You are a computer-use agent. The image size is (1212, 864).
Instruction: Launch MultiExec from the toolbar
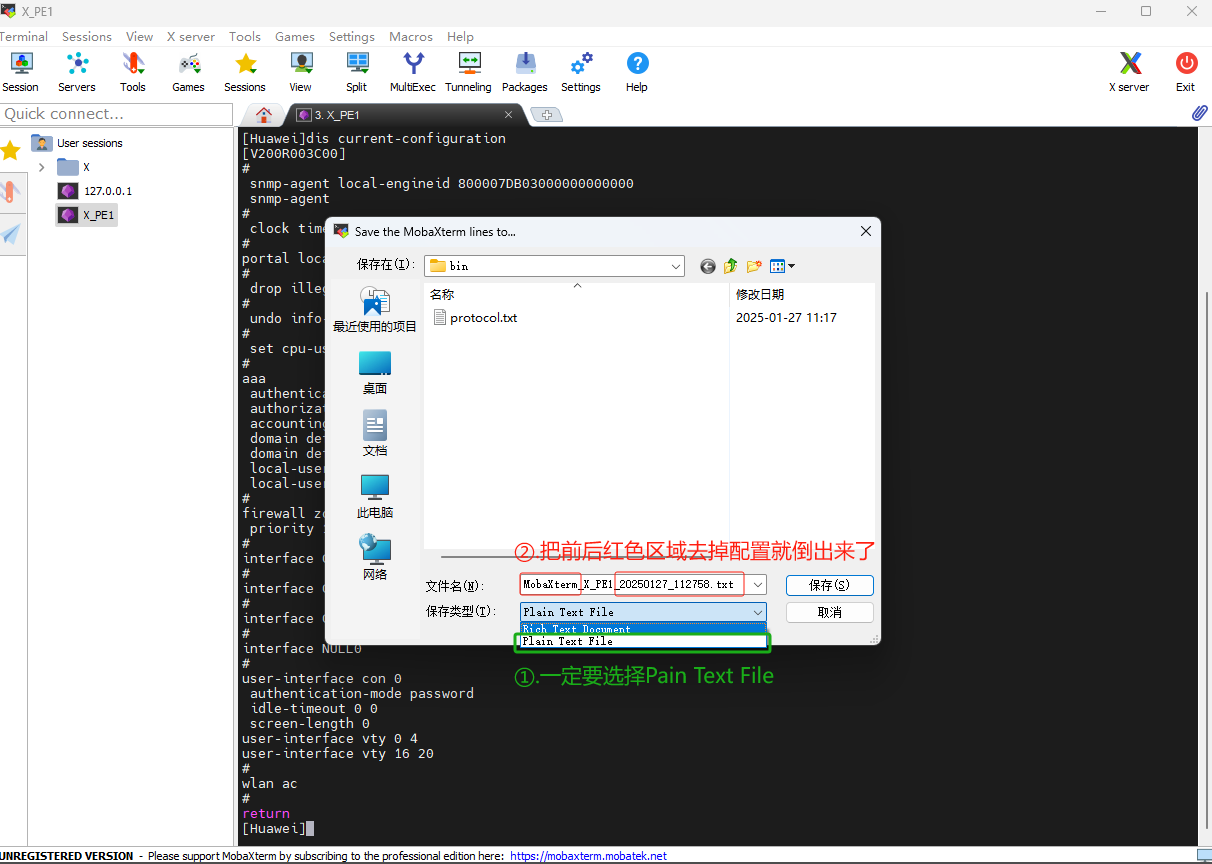click(413, 73)
